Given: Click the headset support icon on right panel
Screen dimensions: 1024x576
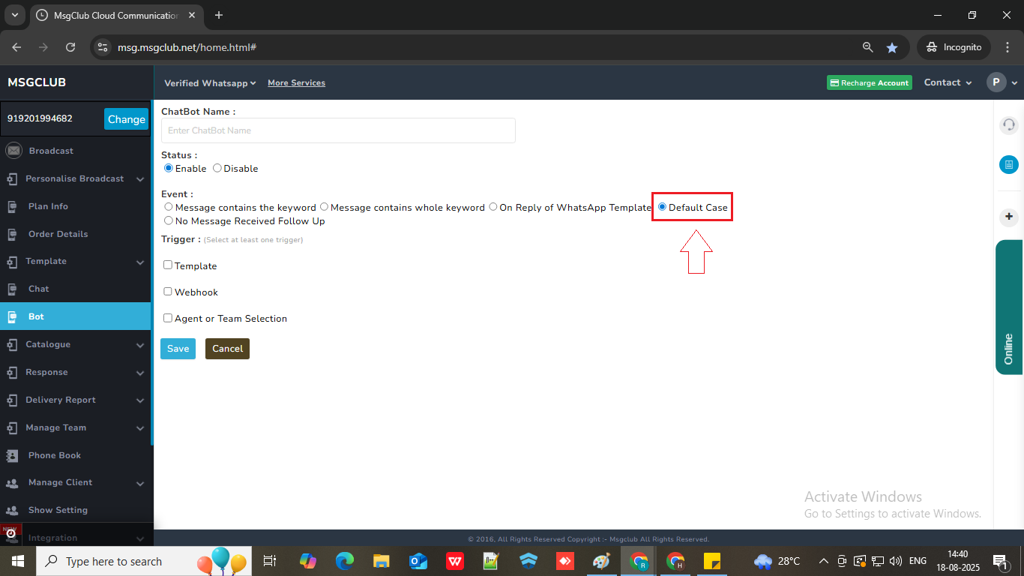Looking at the screenshot, I should [1008, 125].
